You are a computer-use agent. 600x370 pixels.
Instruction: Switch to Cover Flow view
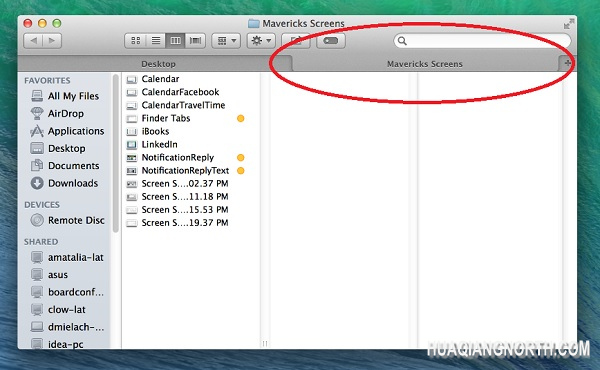196,41
